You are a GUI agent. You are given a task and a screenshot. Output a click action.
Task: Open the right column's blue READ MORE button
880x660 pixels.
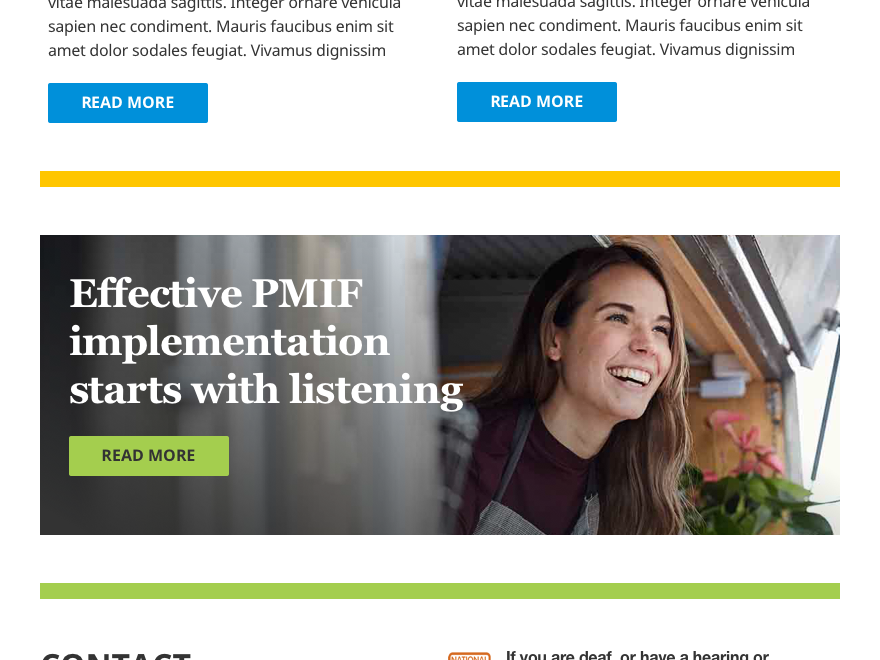(537, 102)
